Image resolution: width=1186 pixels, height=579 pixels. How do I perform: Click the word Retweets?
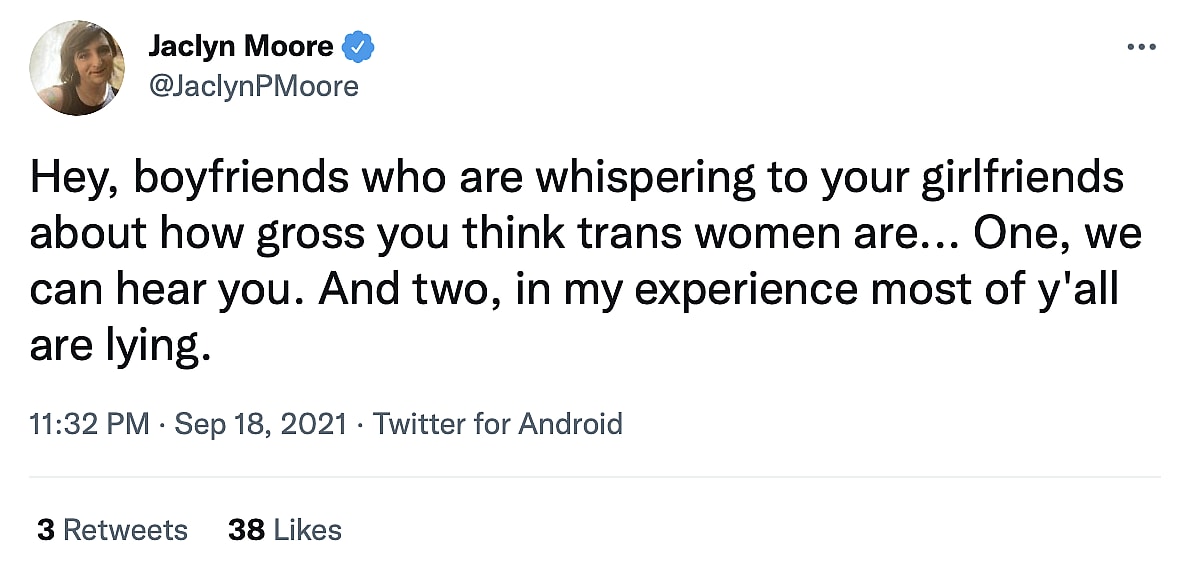pos(125,529)
